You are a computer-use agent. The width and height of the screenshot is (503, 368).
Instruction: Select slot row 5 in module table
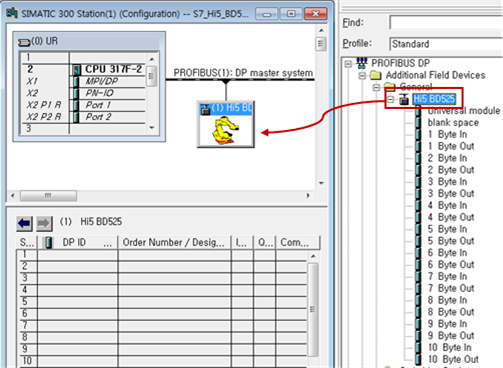click(162, 302)
